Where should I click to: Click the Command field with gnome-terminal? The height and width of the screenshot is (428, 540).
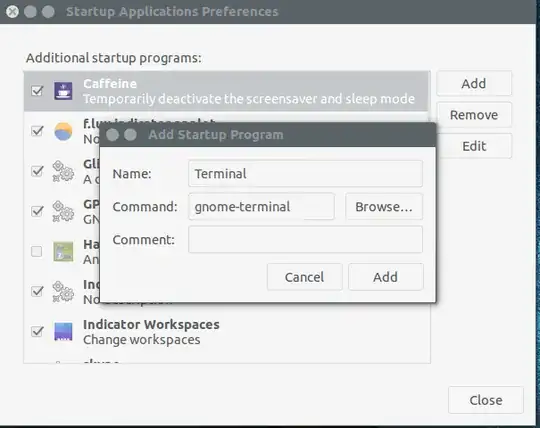tap(261, 207)
